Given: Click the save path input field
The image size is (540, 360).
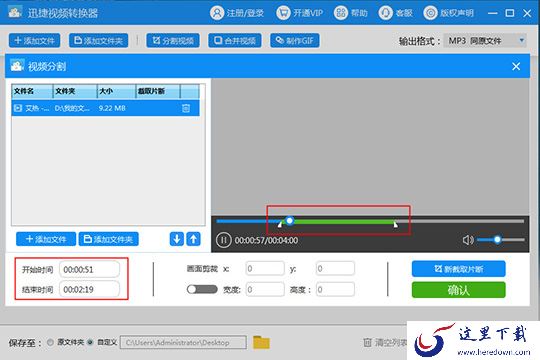Looking at the screenshot, I should tap(183, 342).
